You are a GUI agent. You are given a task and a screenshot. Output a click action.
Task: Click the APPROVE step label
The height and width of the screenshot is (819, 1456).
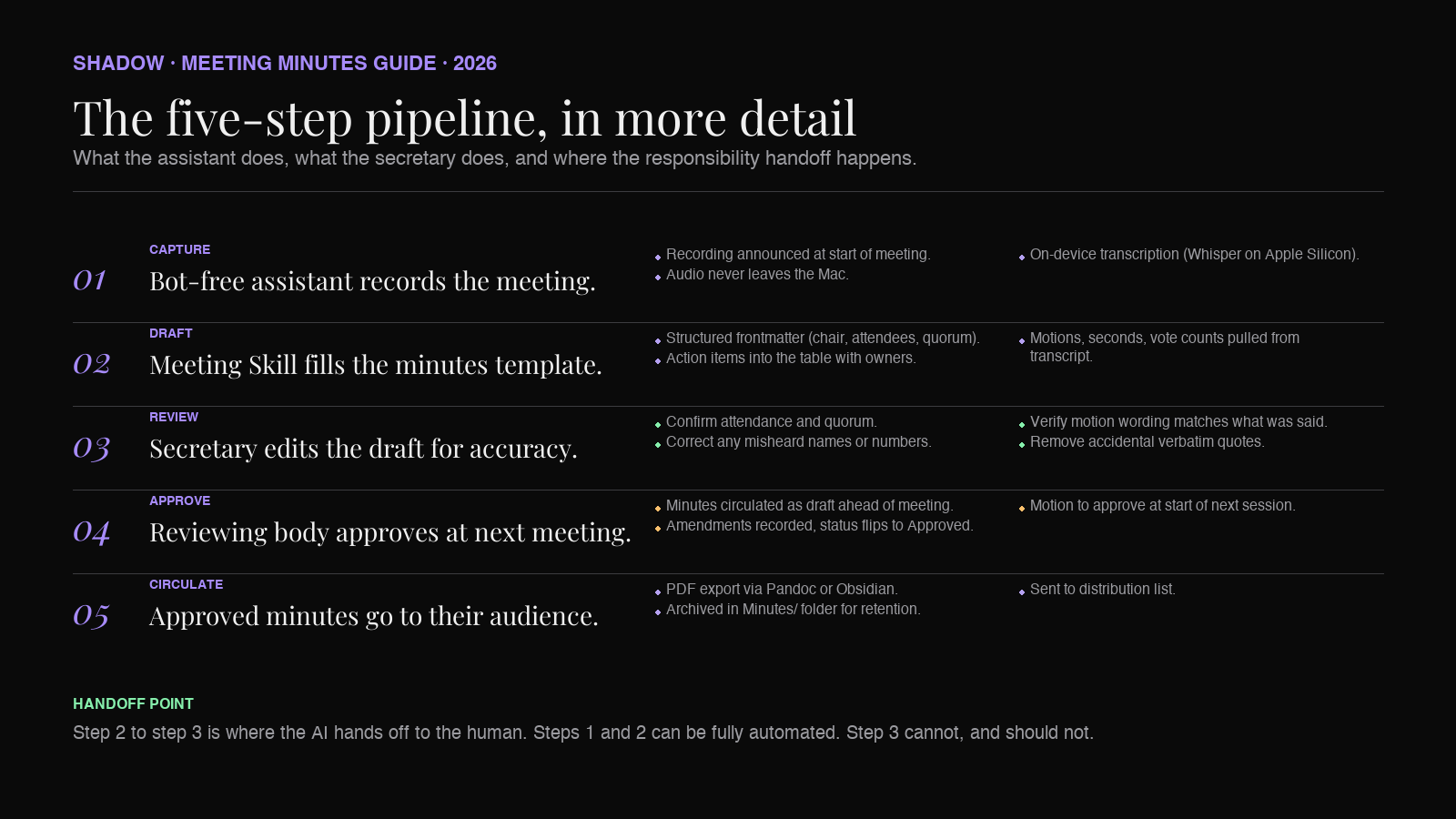click(179, 500)
